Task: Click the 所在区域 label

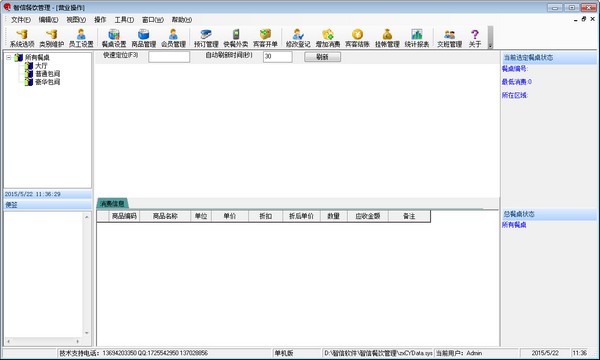Action: (515, 95)
